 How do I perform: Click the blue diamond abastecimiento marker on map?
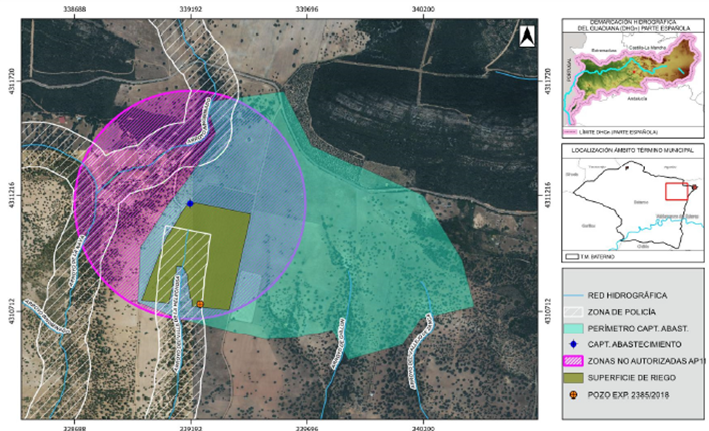[x=190, y=203]
